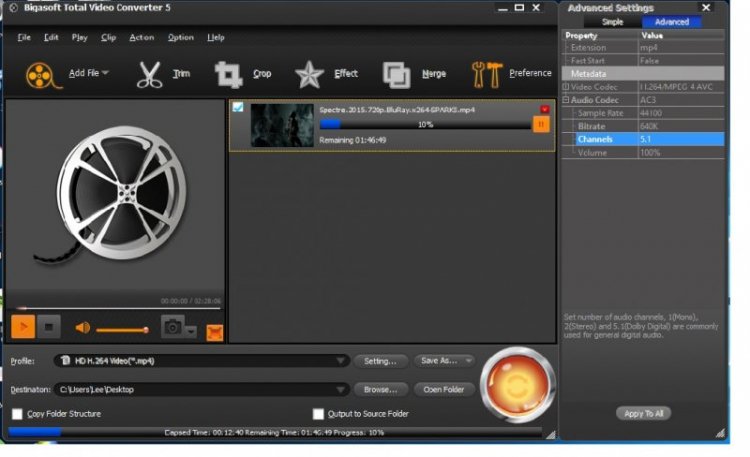The image size is (750, 457).
Task: Enable Copy Folder Structure checkbox
Action: 17,414
